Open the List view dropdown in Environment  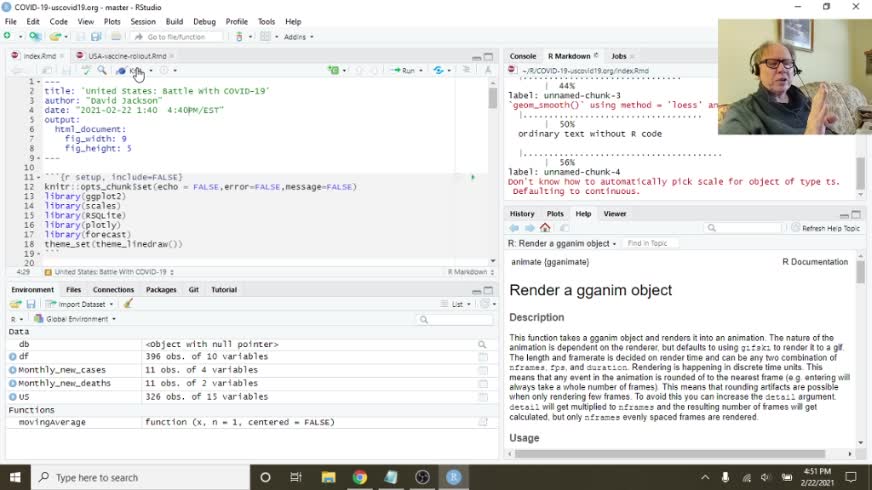(x=455, y=304)
